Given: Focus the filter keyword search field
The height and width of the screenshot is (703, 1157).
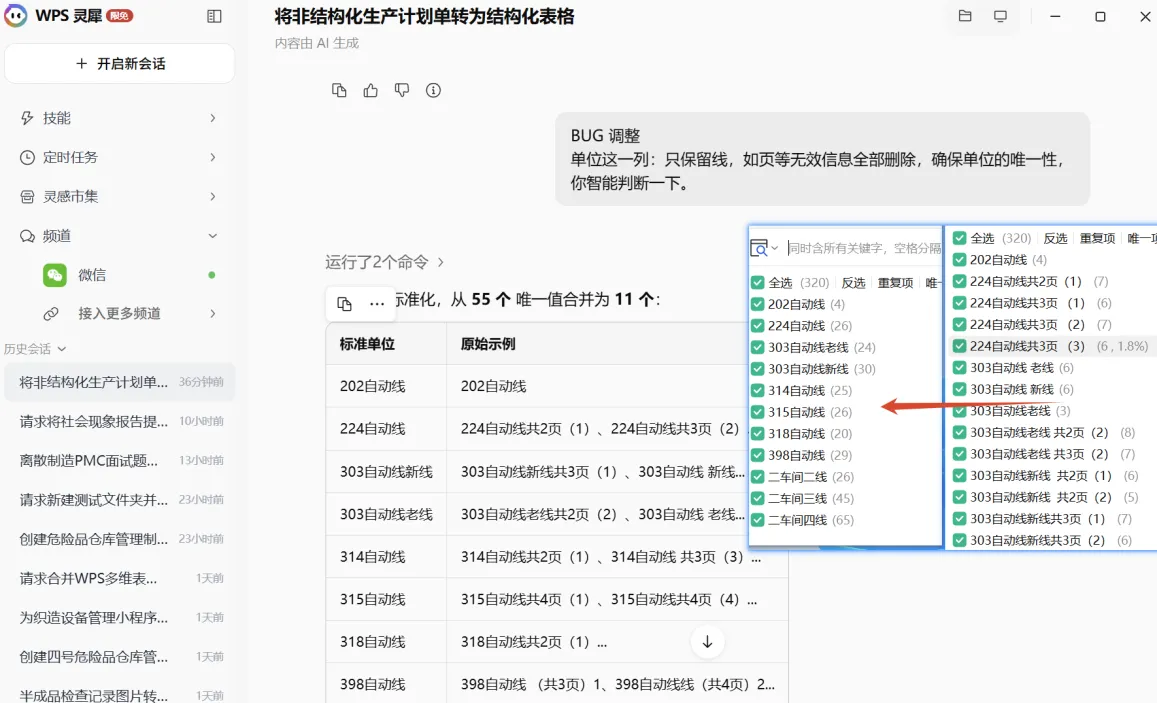Looking at the screenshot, I should 863,249.
